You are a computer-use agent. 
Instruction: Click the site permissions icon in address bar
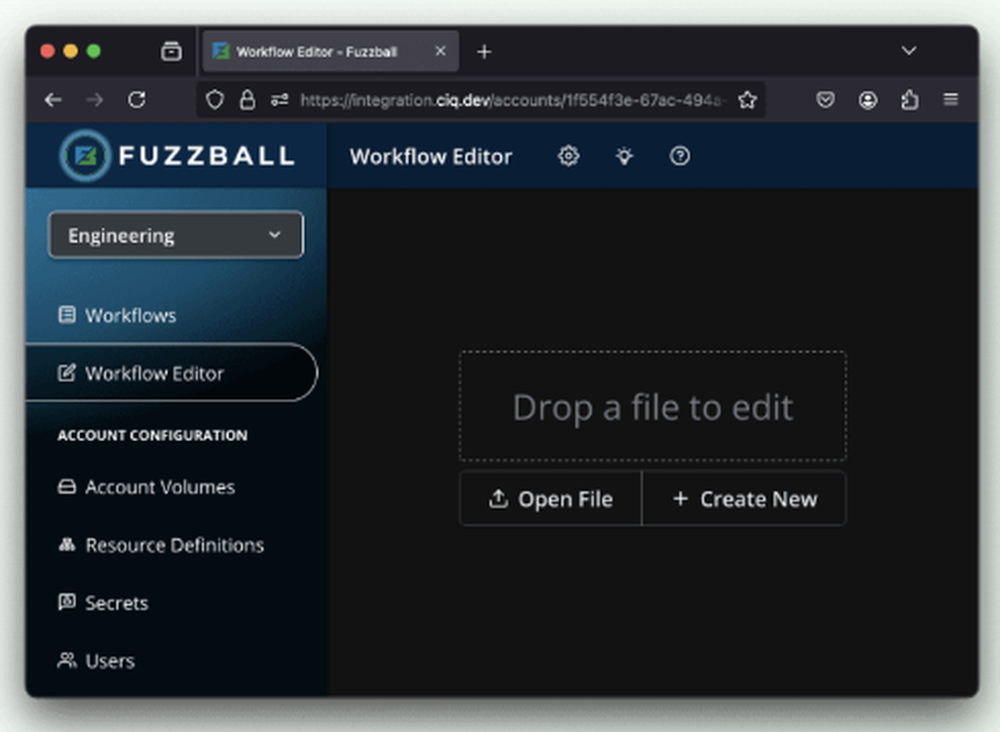click(279, 100)
